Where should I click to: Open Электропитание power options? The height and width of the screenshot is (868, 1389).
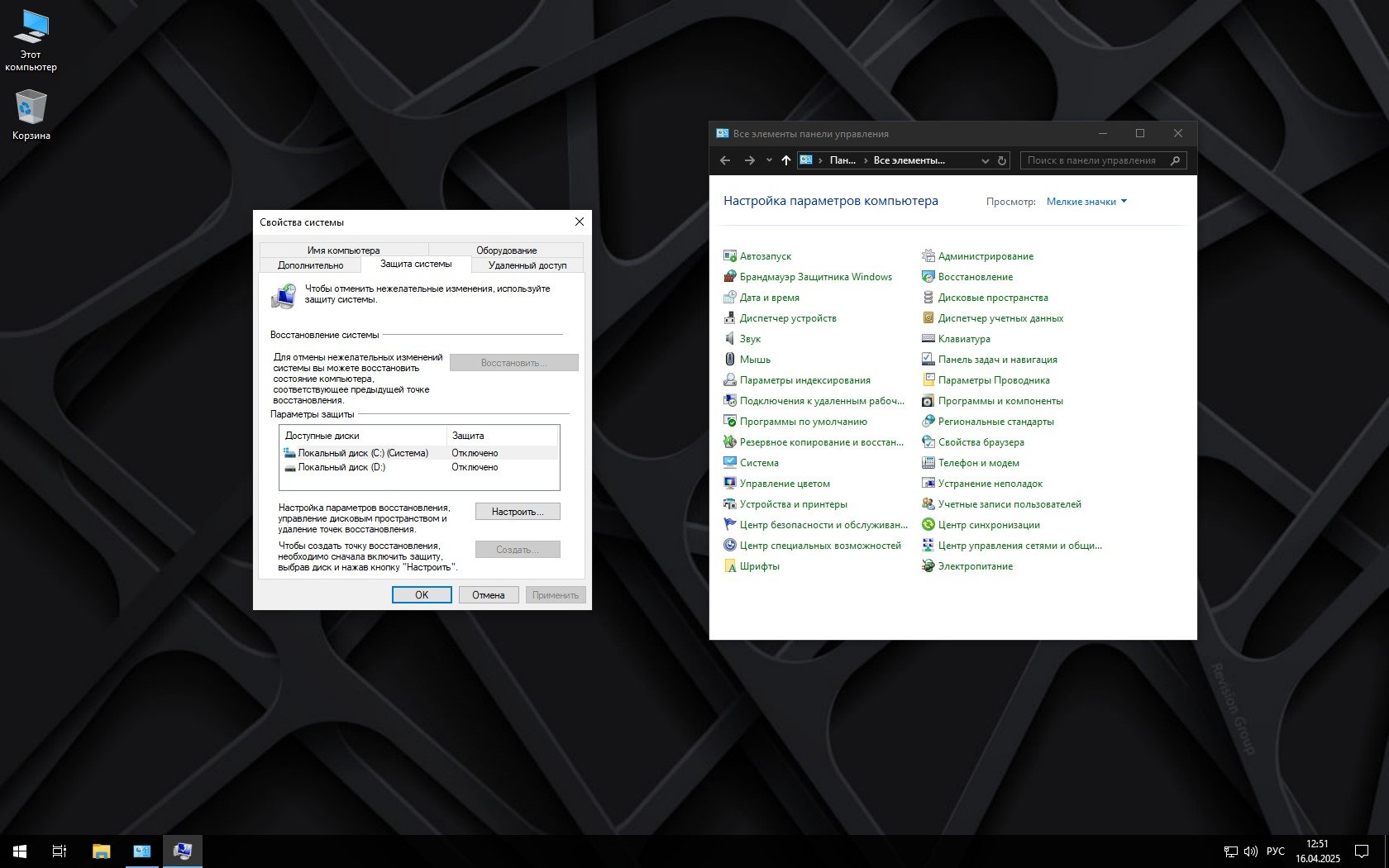(x=975, y=566)
